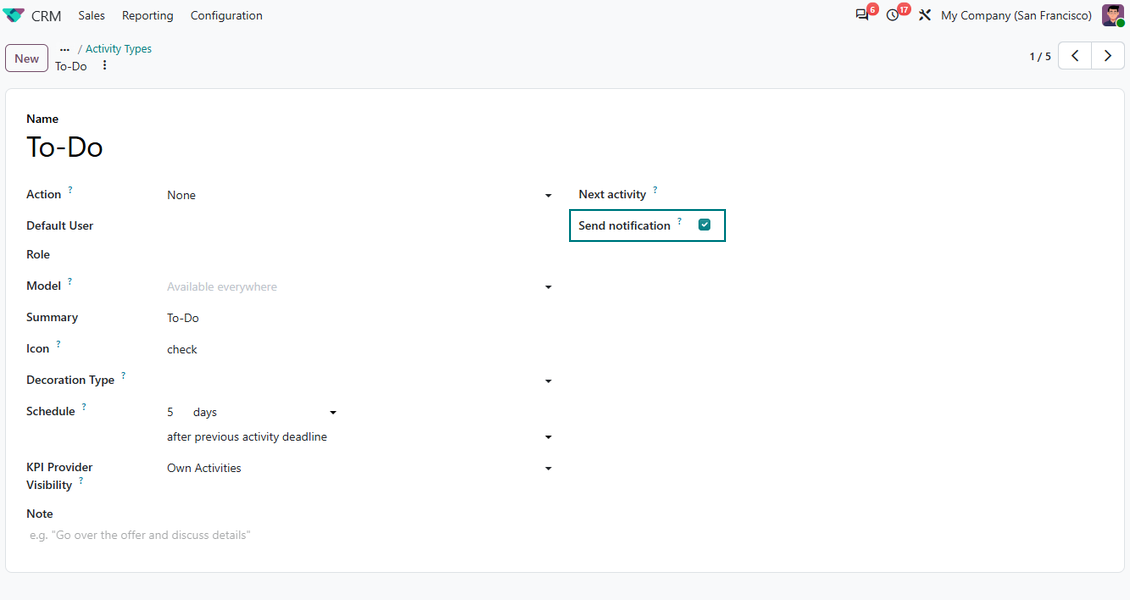Uncheck the Send notification checkbox
Image resolution: width=1130 pixels, height=600 pixels.
click(x=704, y=225)
